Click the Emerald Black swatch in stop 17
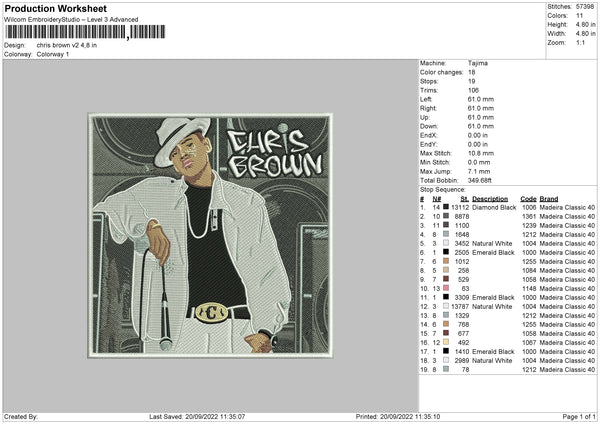 click(446, 351)
